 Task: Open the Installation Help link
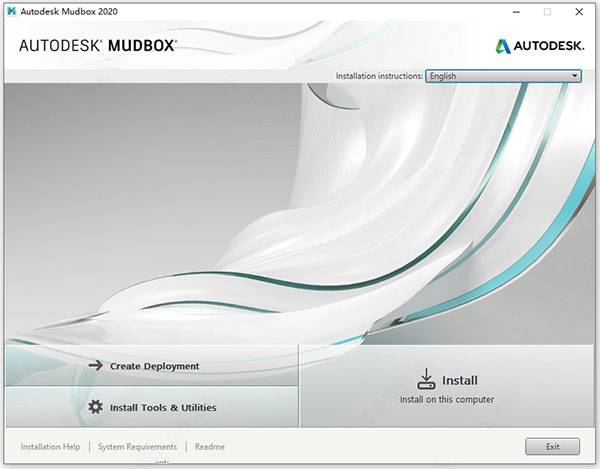(x=50, y=446)
